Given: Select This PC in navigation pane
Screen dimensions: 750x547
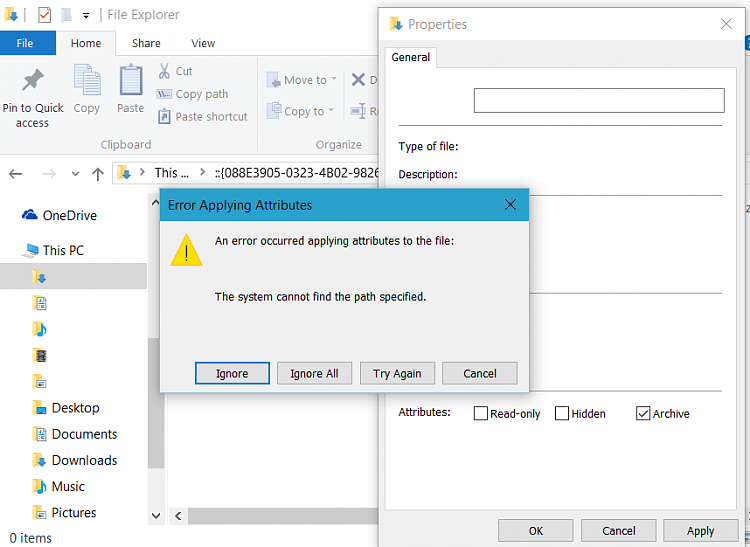Looking at the screenshot, I should point(54,251).
